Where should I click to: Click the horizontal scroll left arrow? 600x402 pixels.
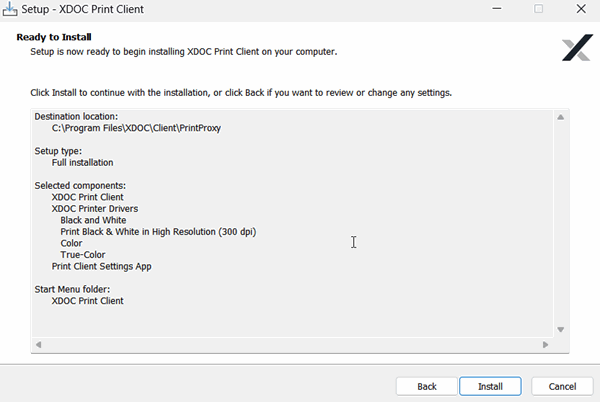coord(39,345)
